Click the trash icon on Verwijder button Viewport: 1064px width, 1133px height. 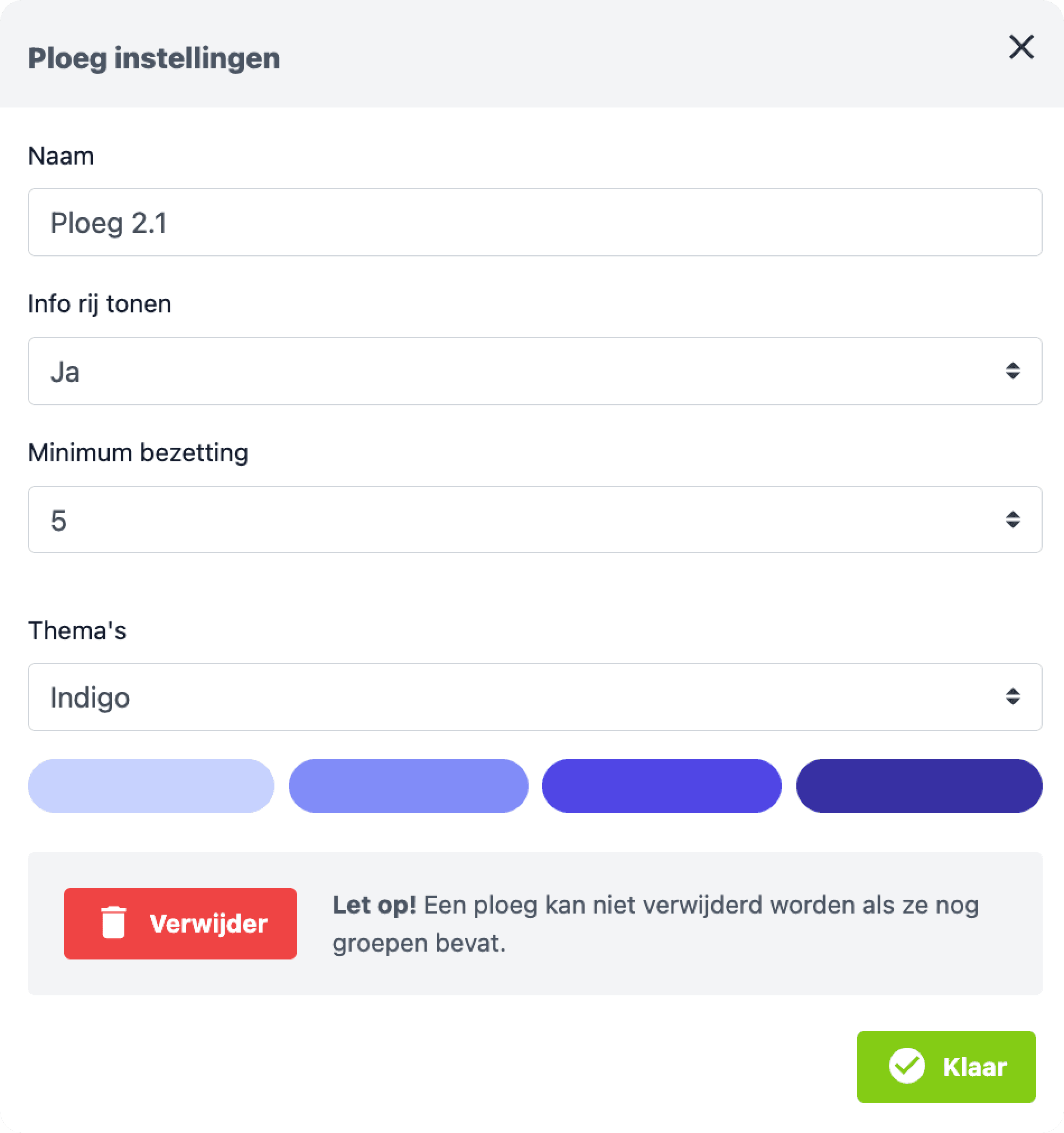[x=113, y=923]
